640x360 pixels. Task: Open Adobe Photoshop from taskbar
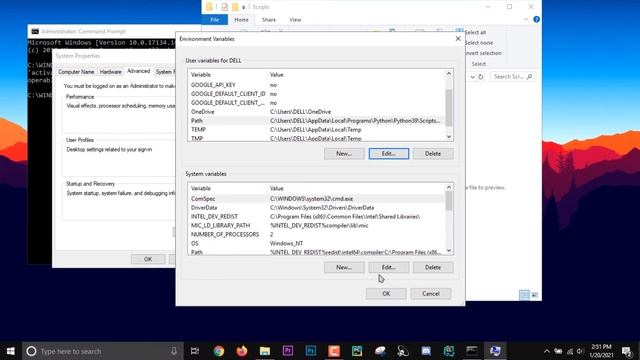tap(311, 351)
